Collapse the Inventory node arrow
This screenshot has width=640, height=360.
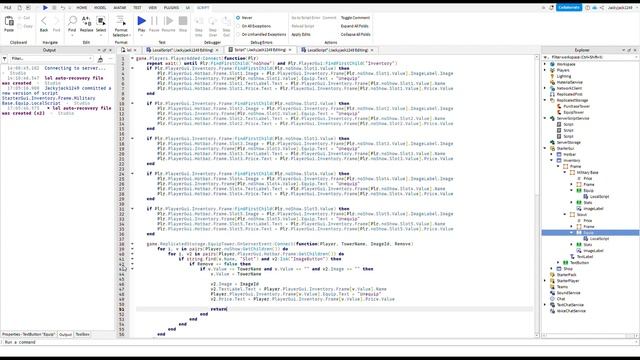(552, 160)
